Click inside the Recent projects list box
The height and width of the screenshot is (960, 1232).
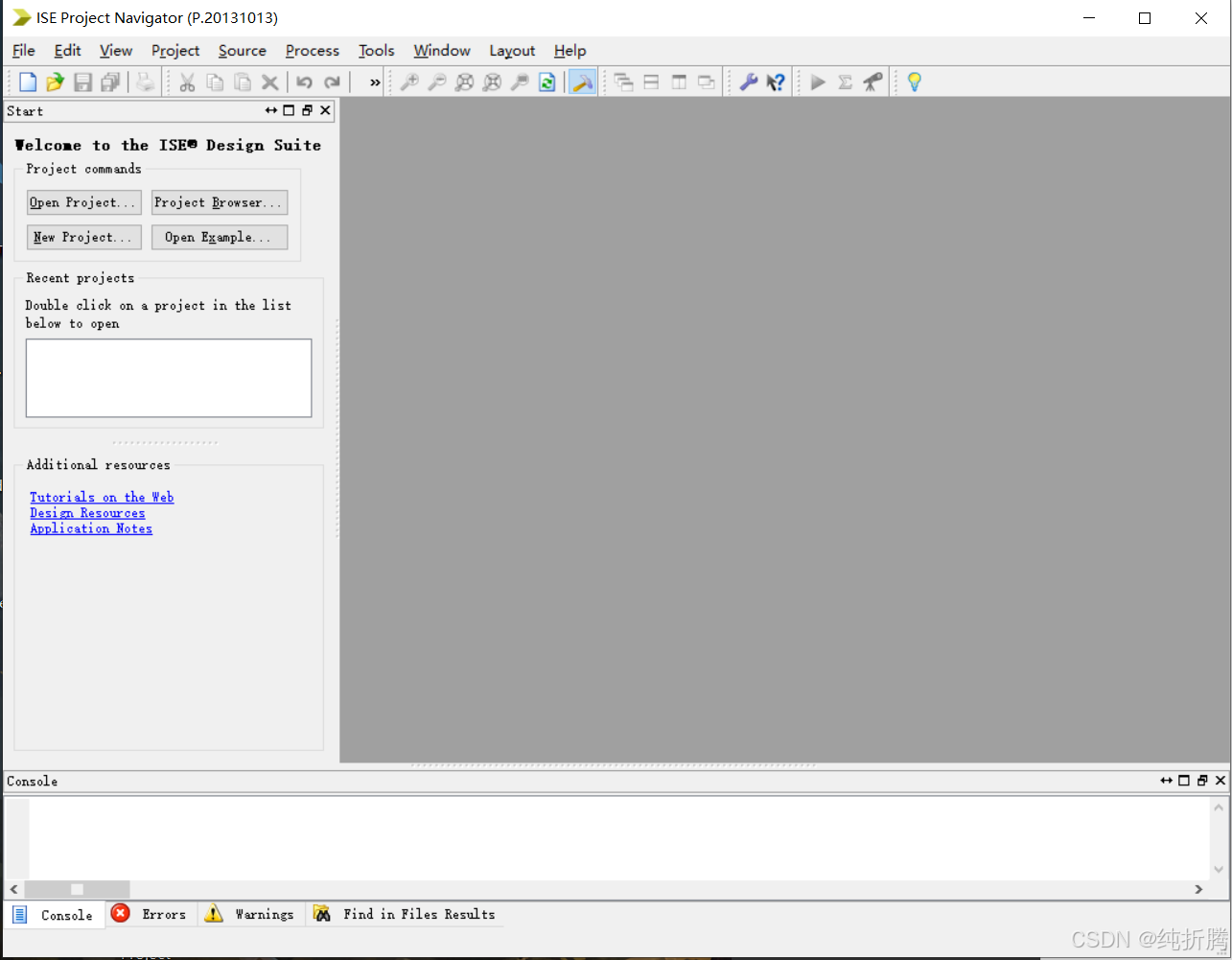click(169, 378)
